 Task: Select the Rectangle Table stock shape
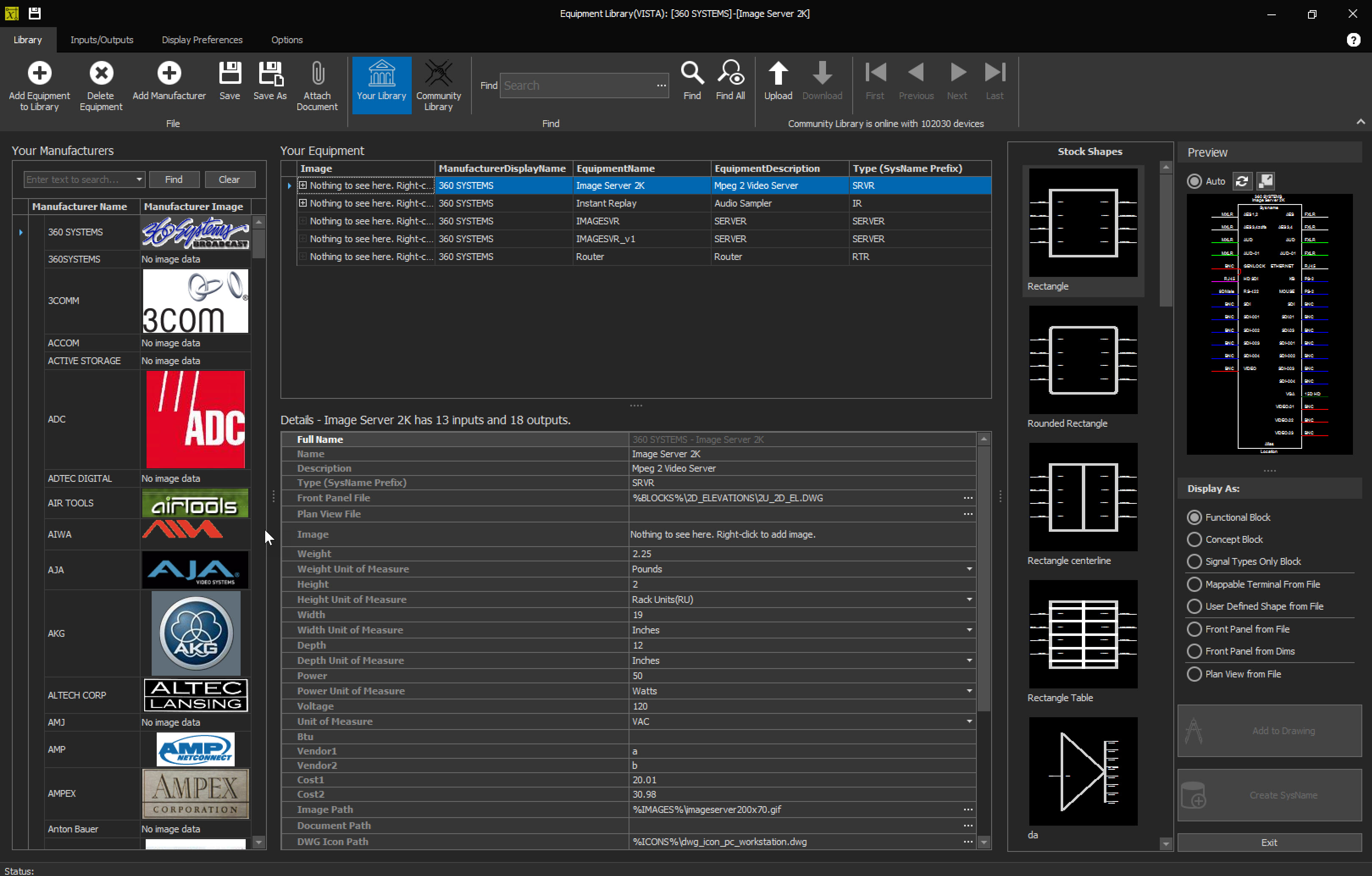point(1083,635)
